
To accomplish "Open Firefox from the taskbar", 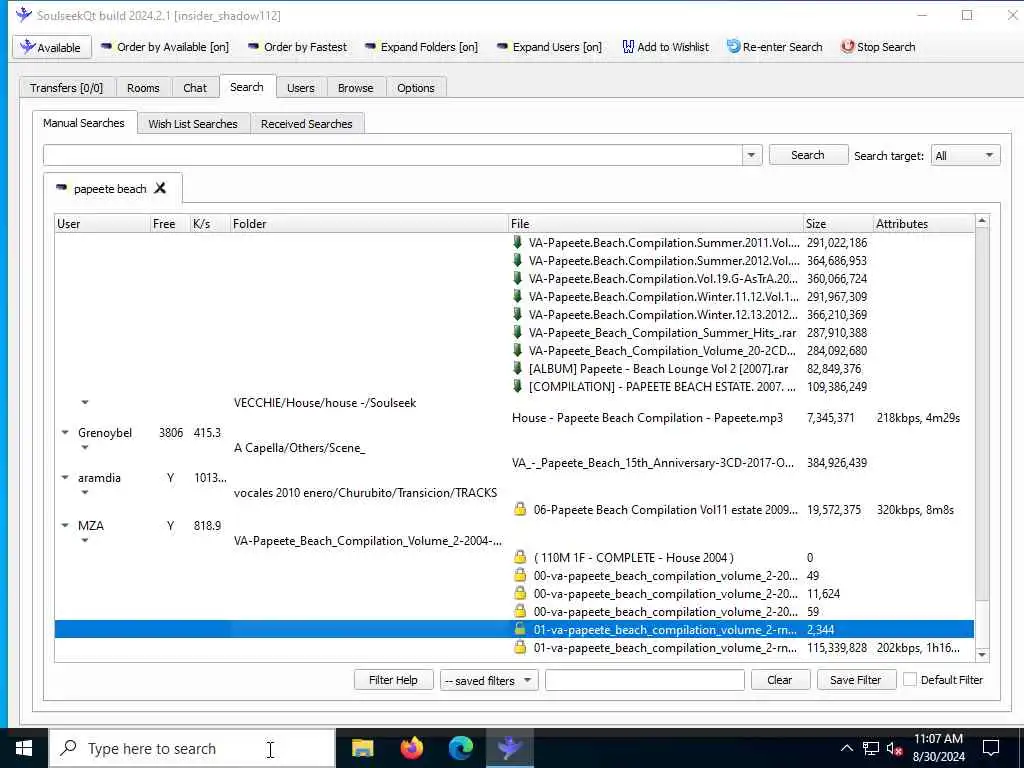I will click(411, 748).
